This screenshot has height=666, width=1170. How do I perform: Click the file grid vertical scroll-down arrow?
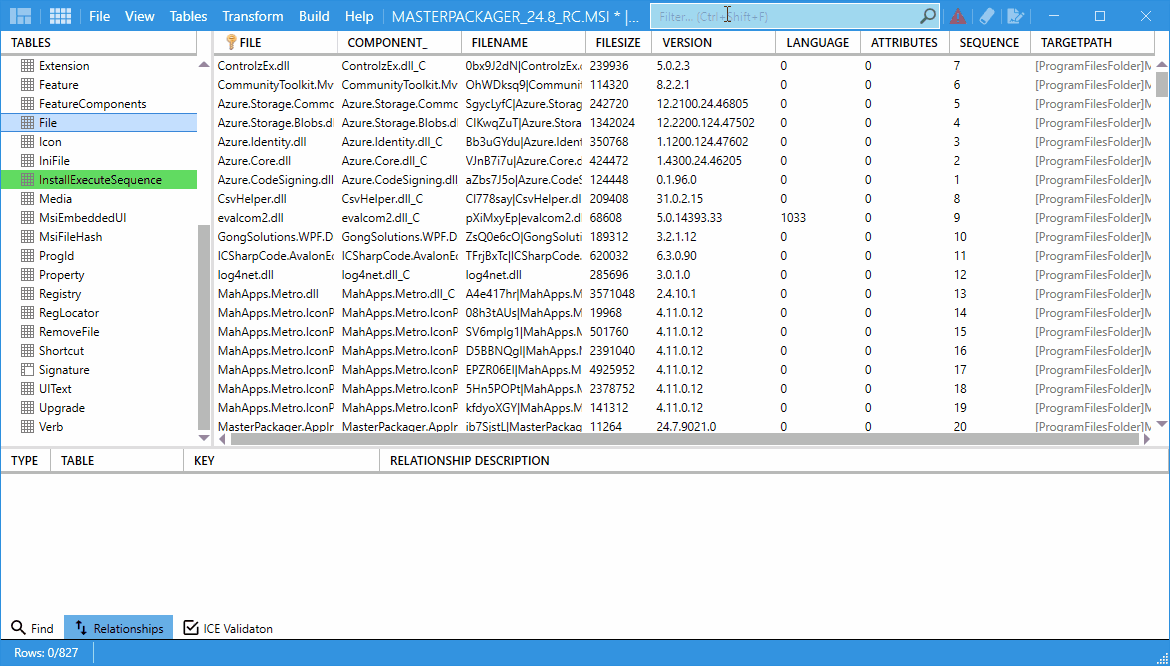[1162, 424]
